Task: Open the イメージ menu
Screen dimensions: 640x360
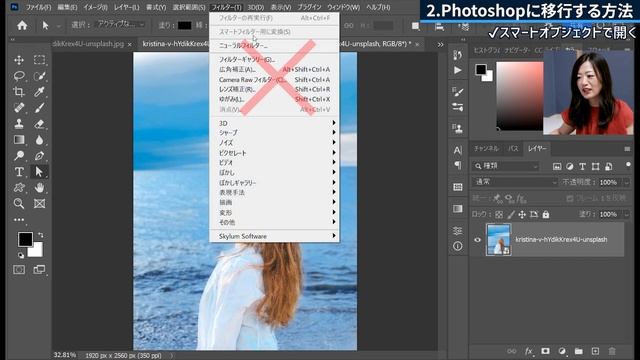Action: click(x=95, y=7)
